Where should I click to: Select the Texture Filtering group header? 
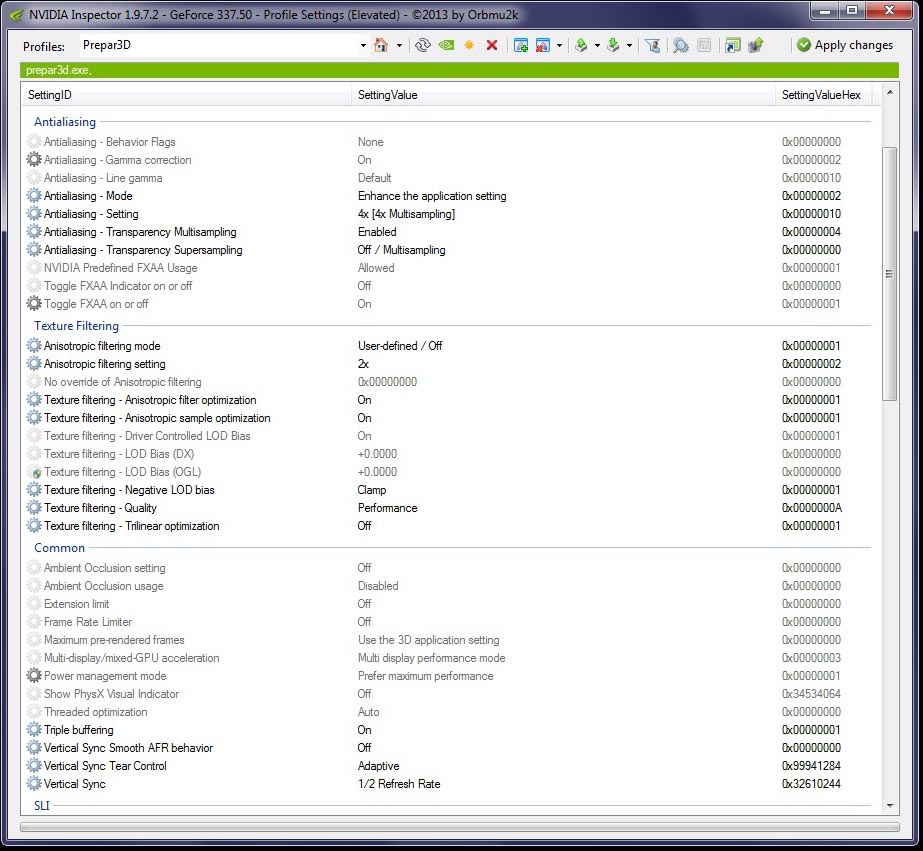click(x=77, y=325)
